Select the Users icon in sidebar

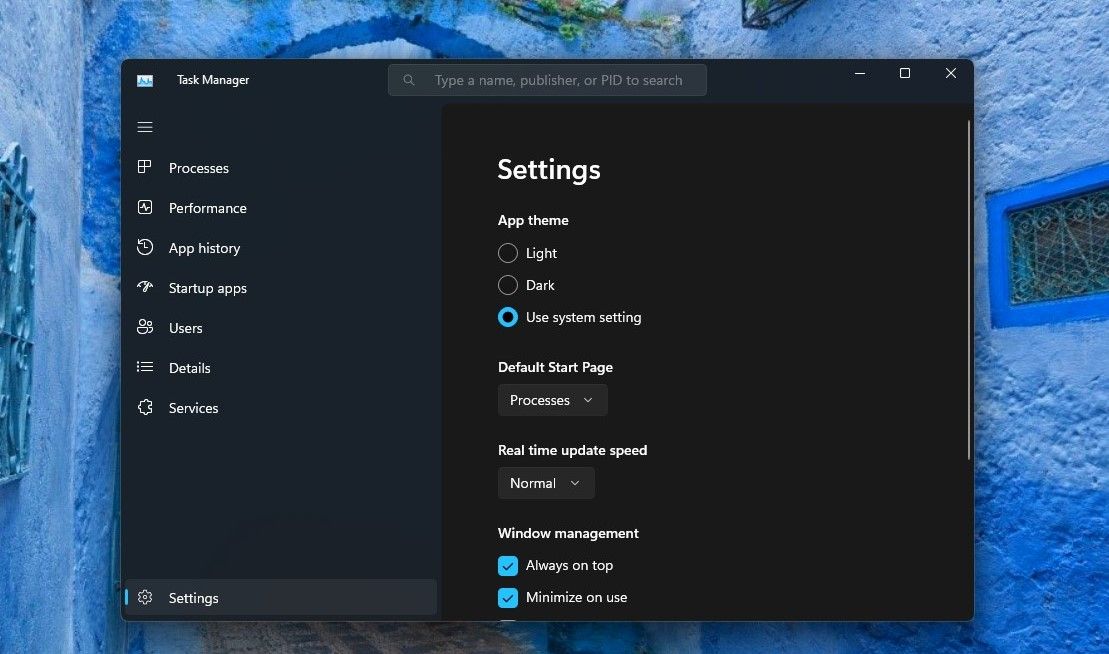tap(145, 327)
